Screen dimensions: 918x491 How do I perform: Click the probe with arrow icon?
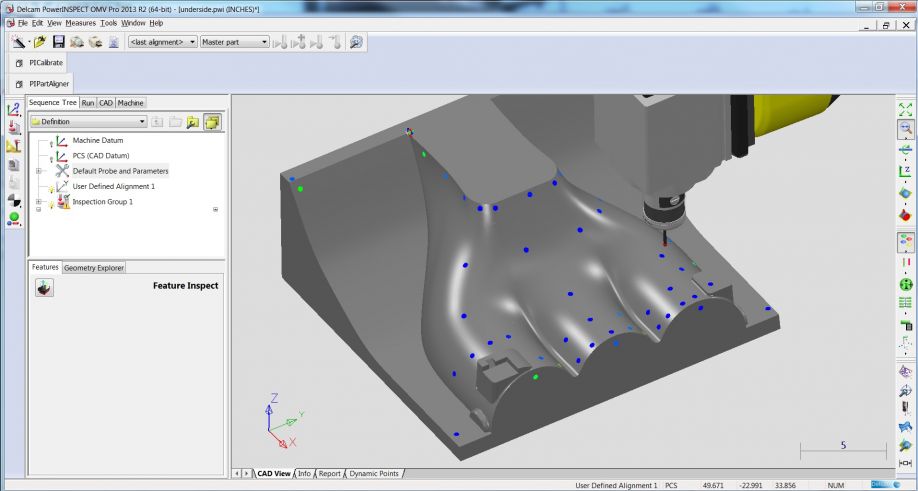335,42
